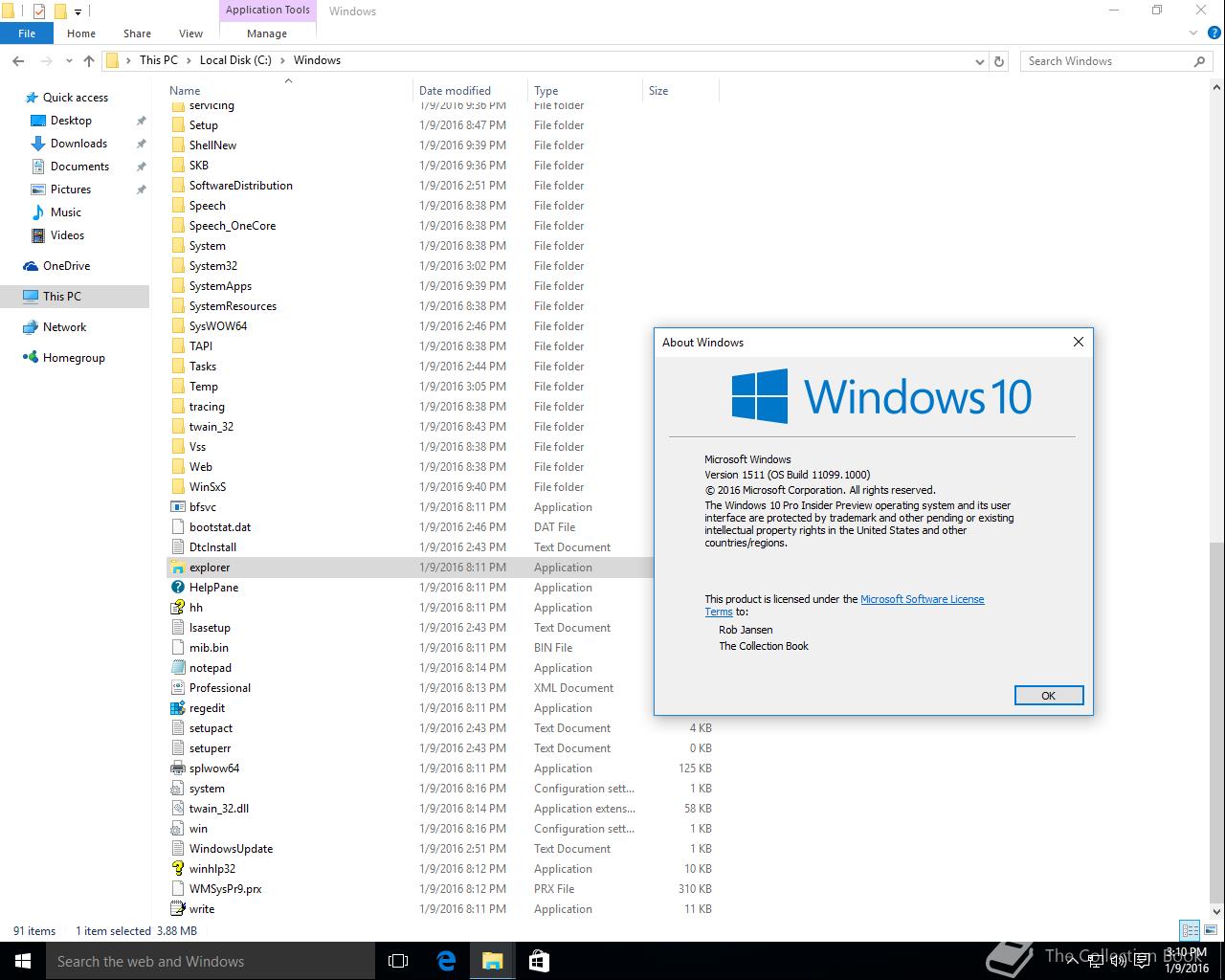Viewport: 1225px width, 980px height.
Task: Click the splwow64 printer icon
Action: coord(178,768)
